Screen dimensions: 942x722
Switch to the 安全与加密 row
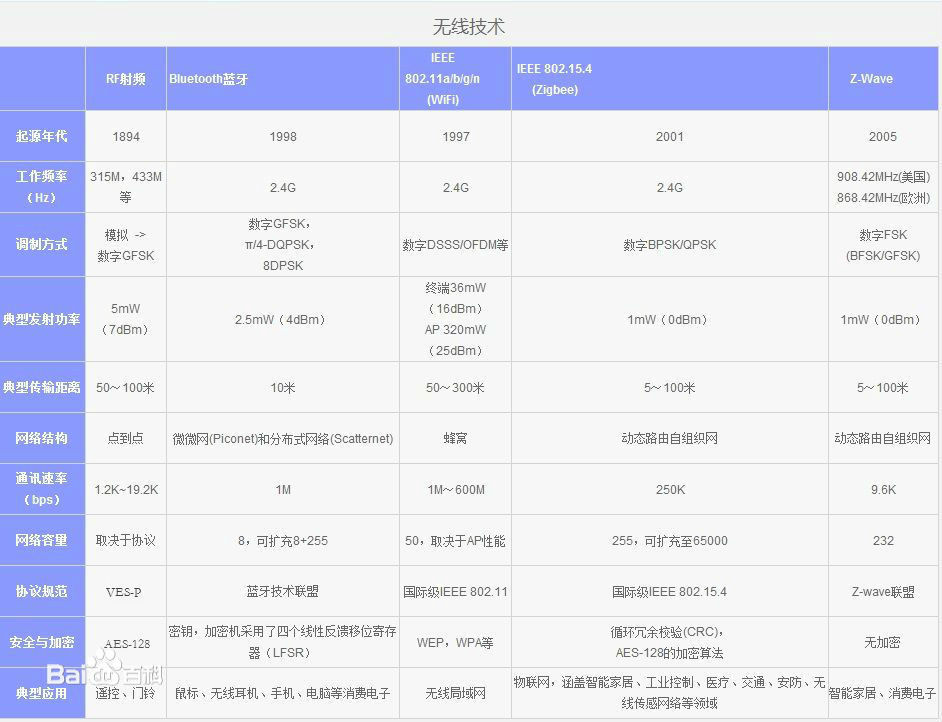pyautogui.click(x=43, y=642)
